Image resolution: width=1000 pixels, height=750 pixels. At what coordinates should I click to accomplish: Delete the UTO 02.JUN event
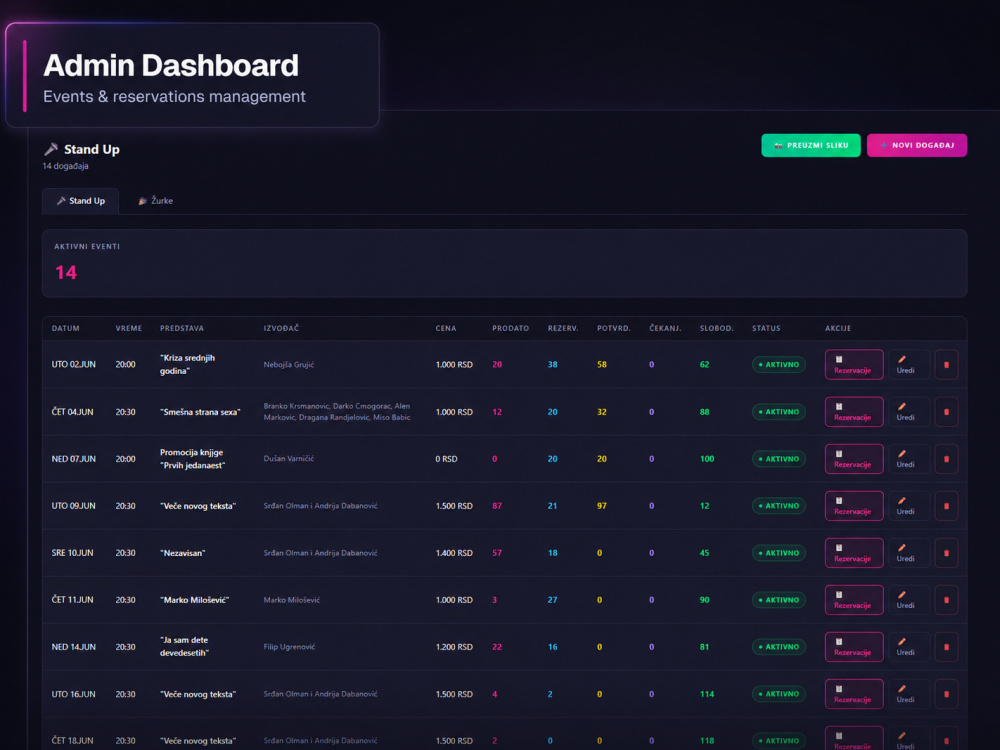click(946, 365)
